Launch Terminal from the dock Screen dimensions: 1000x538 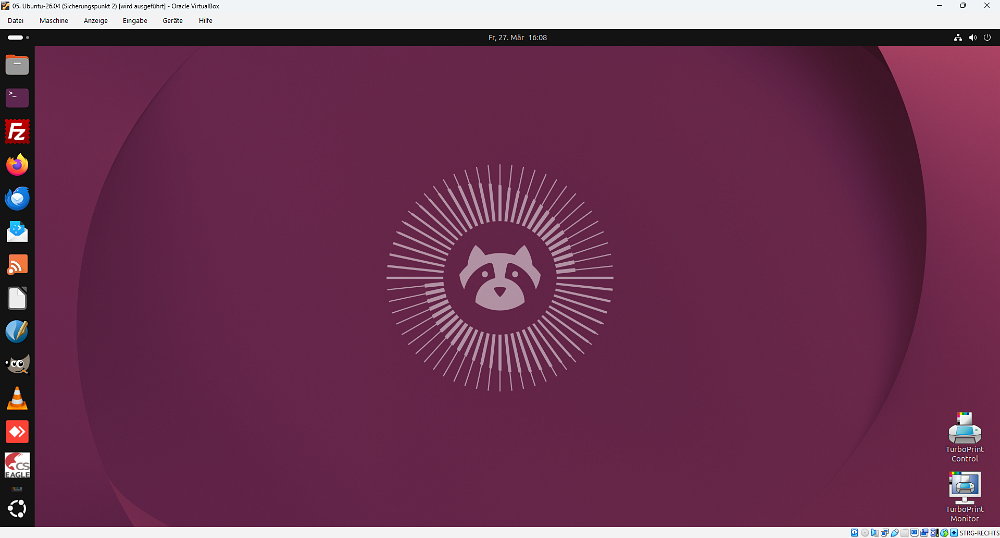[x=17, y=98]
